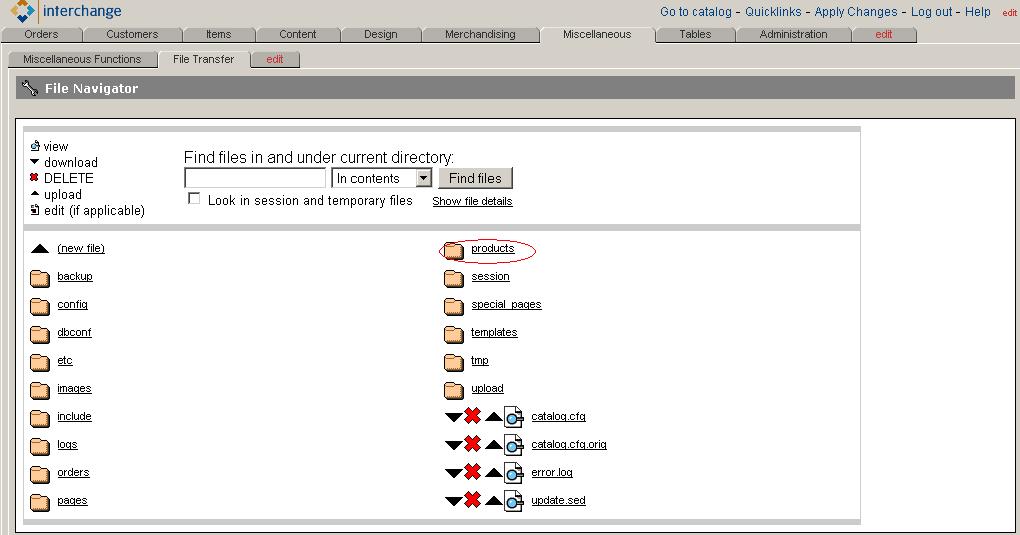Open the Help link
The image size is (1020, 535).
(x=978, y=12)
